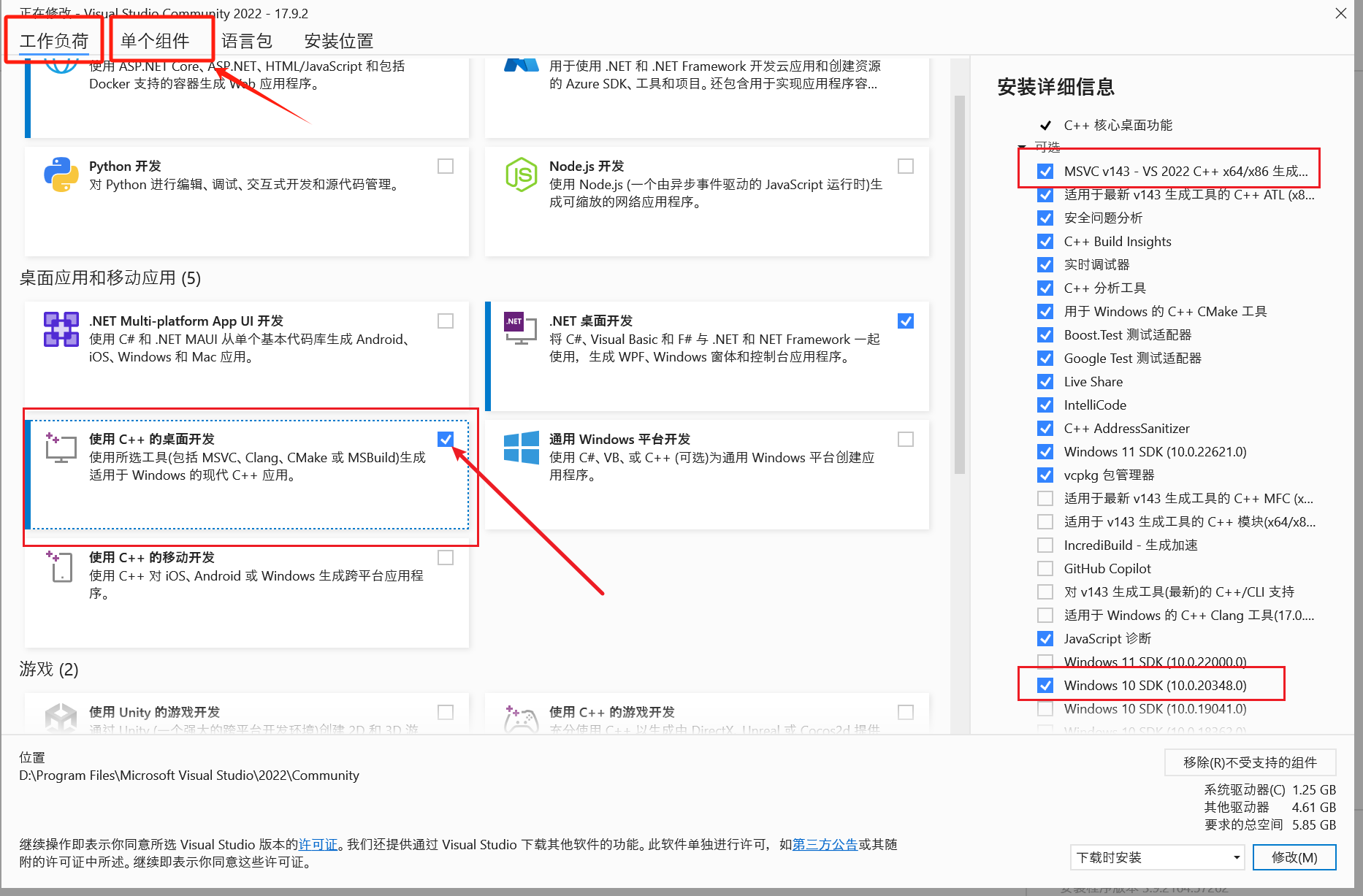Uncheck JavaScript 诊断 component
The width and height of the screenshot is (1363, 896).
click(1045, 639)
